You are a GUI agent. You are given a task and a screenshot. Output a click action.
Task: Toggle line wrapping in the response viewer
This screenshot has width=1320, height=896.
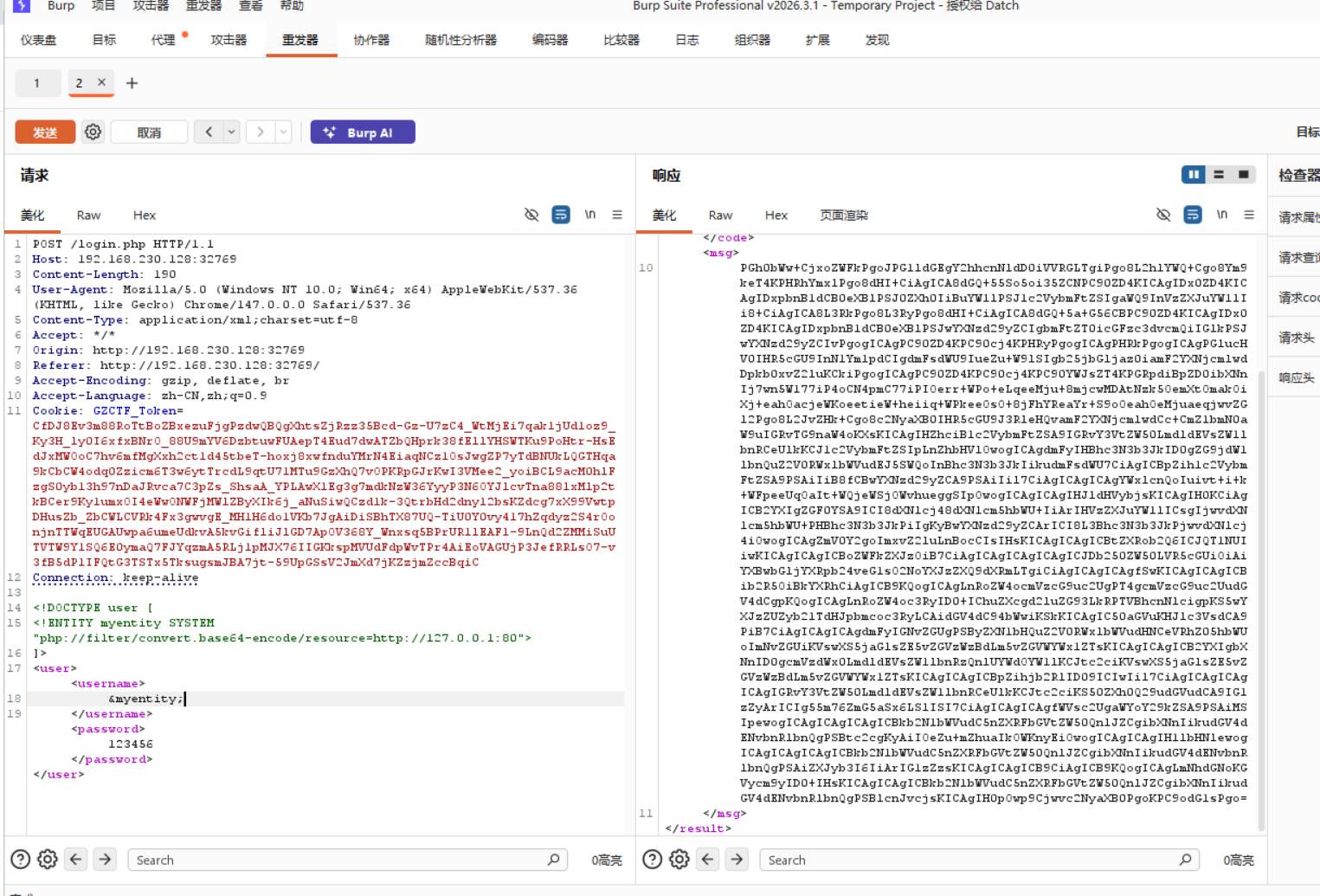pyautogui.click(x=1193, y=215)
